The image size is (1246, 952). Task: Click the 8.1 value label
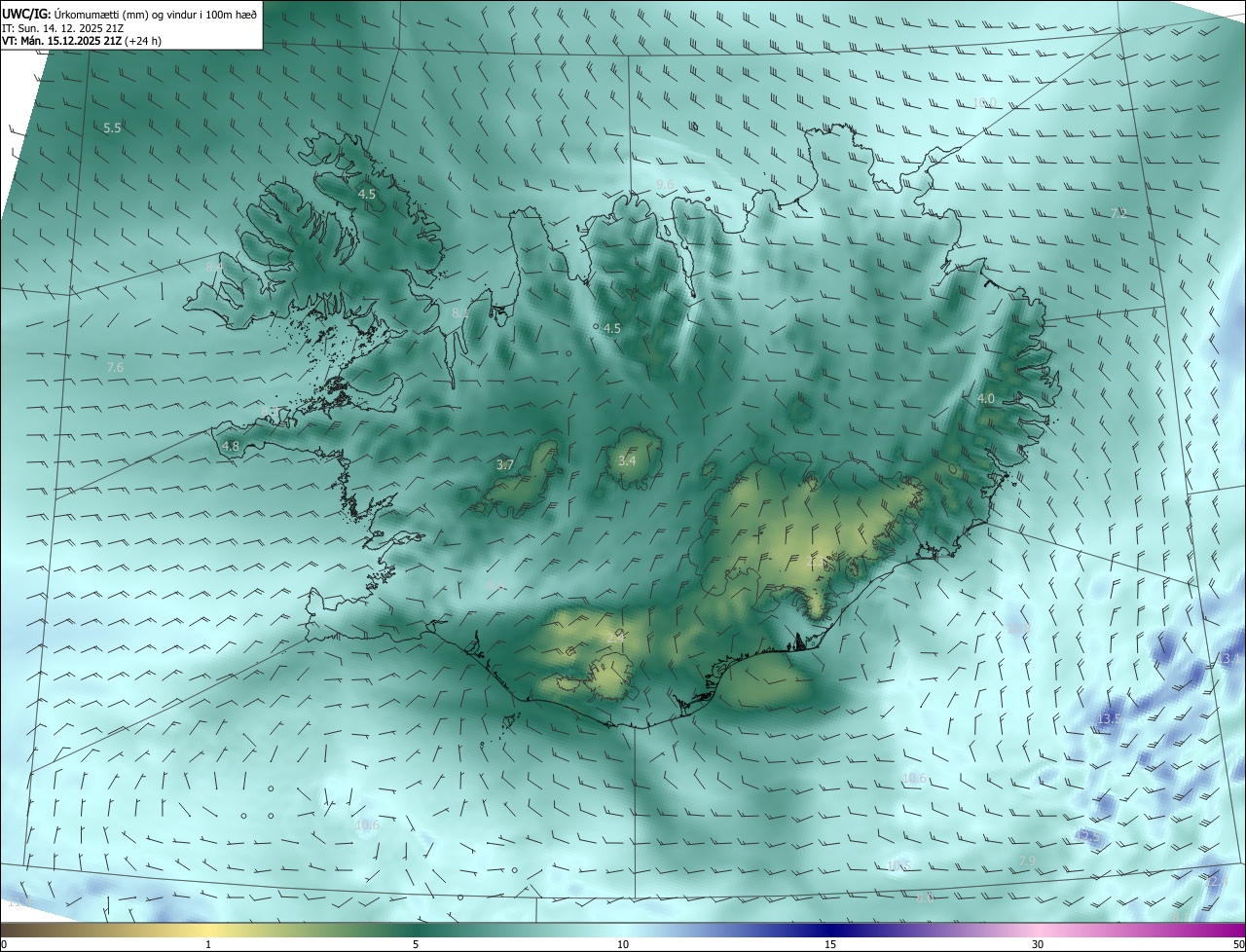click(460, 313)
